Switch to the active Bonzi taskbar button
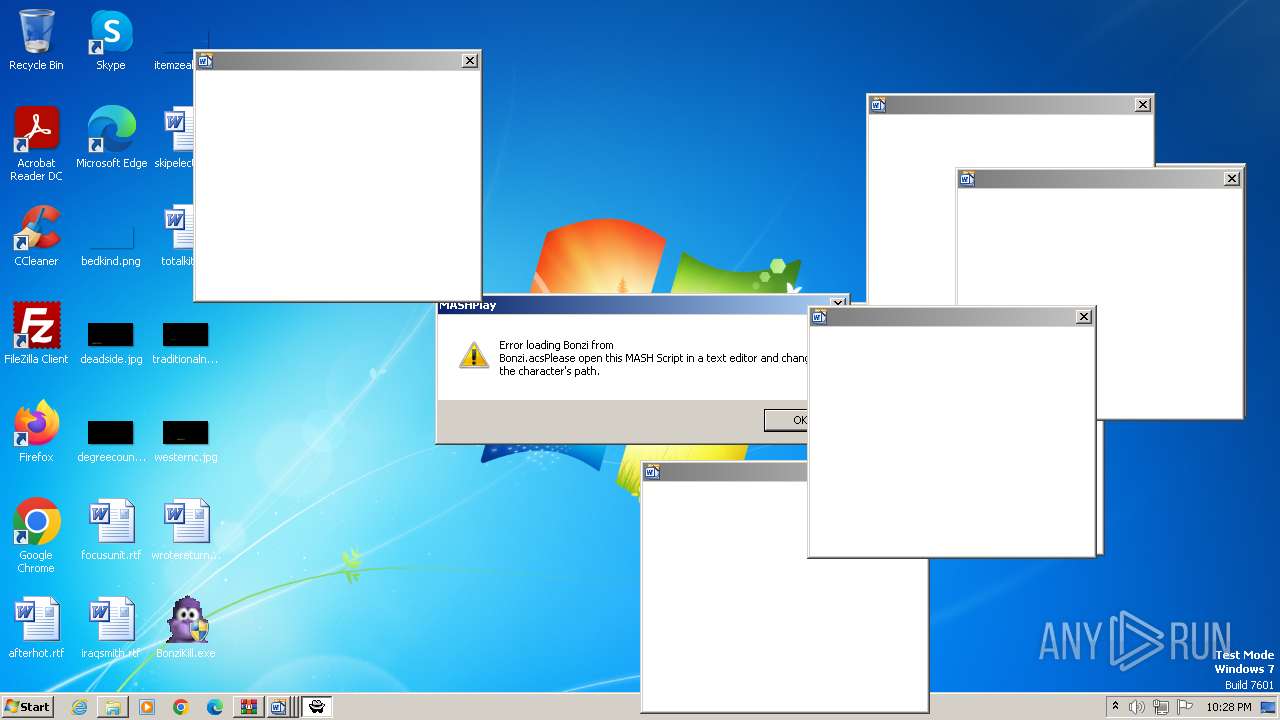1280x720 pixels. coord(316,707)
